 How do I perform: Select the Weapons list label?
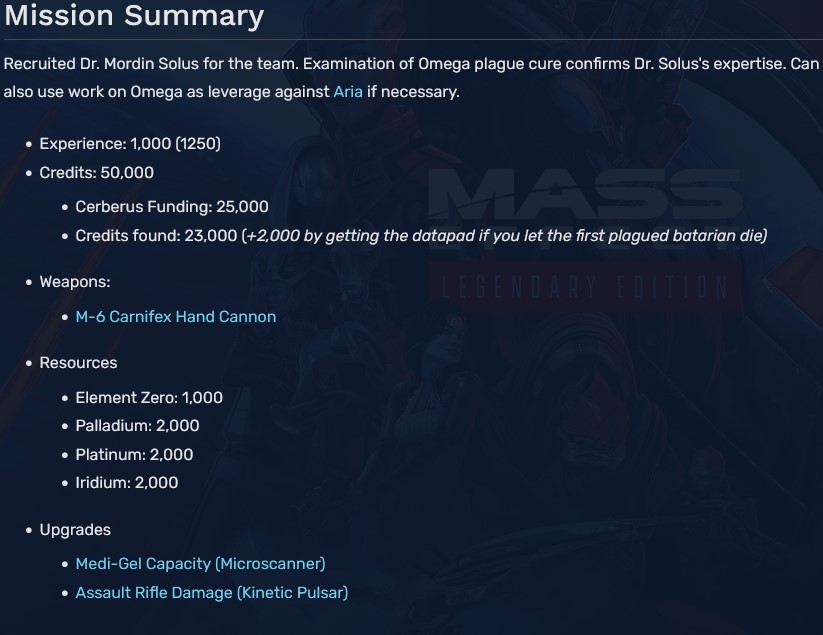(x=75, y=282)
